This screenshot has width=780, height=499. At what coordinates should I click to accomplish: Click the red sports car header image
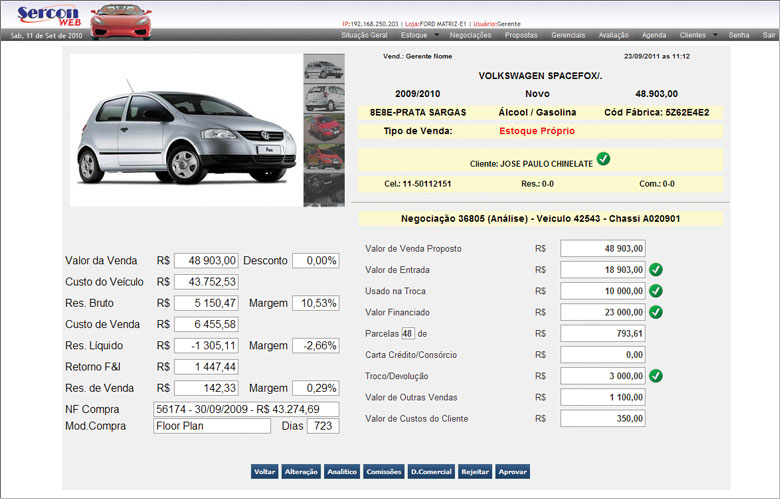coord(120,21)
